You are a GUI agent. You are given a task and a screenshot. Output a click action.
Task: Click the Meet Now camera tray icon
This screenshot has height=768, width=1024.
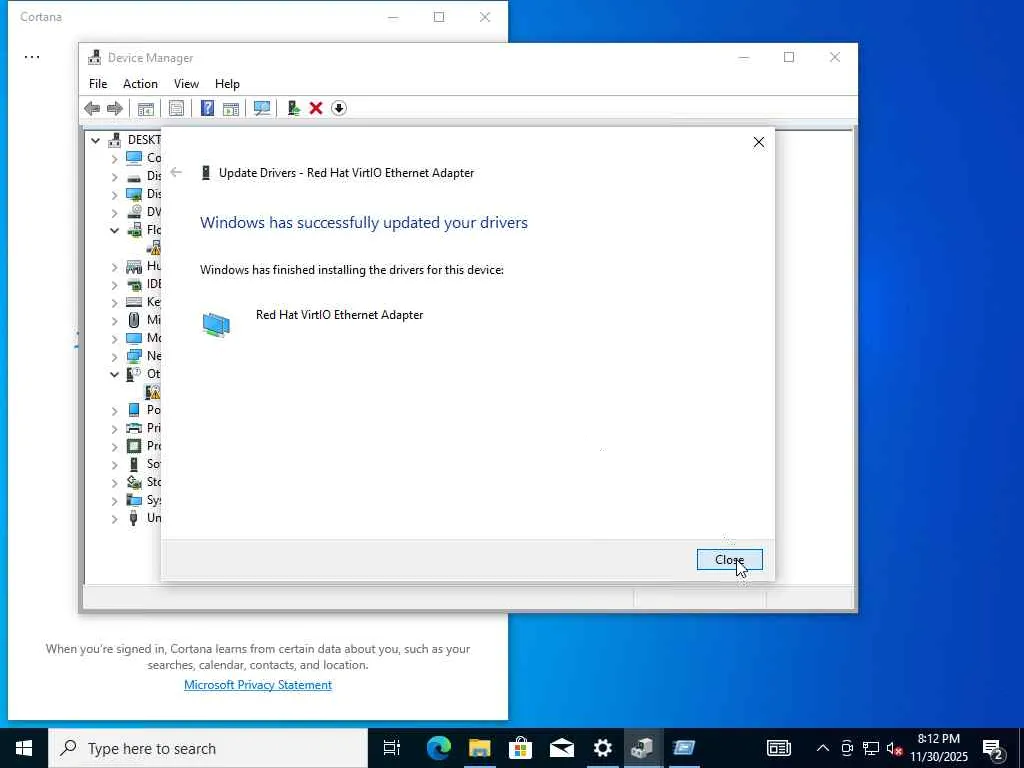[x=847, y=748]
